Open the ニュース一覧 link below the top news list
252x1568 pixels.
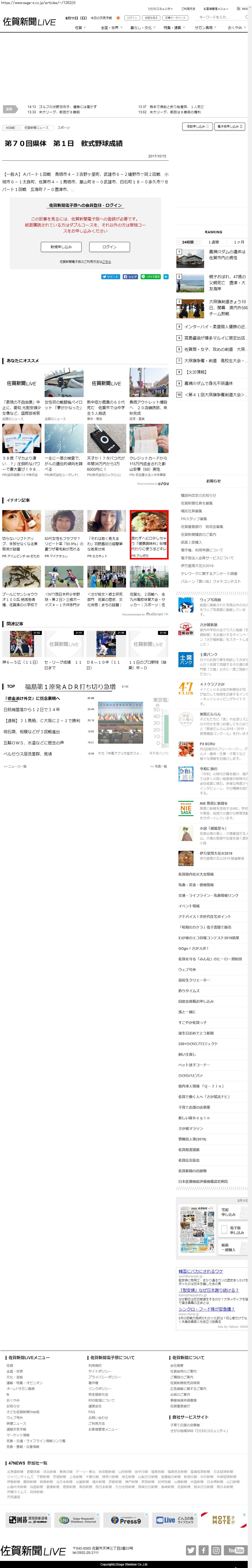click(x=15, y=766)
